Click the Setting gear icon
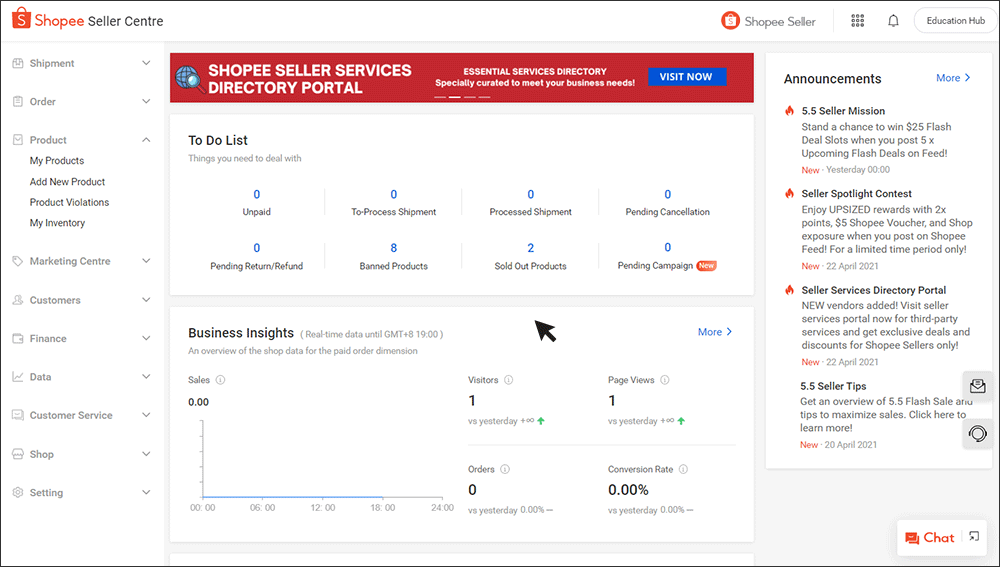This screenshot has width=1000, height=567. (x=18, y=492)
